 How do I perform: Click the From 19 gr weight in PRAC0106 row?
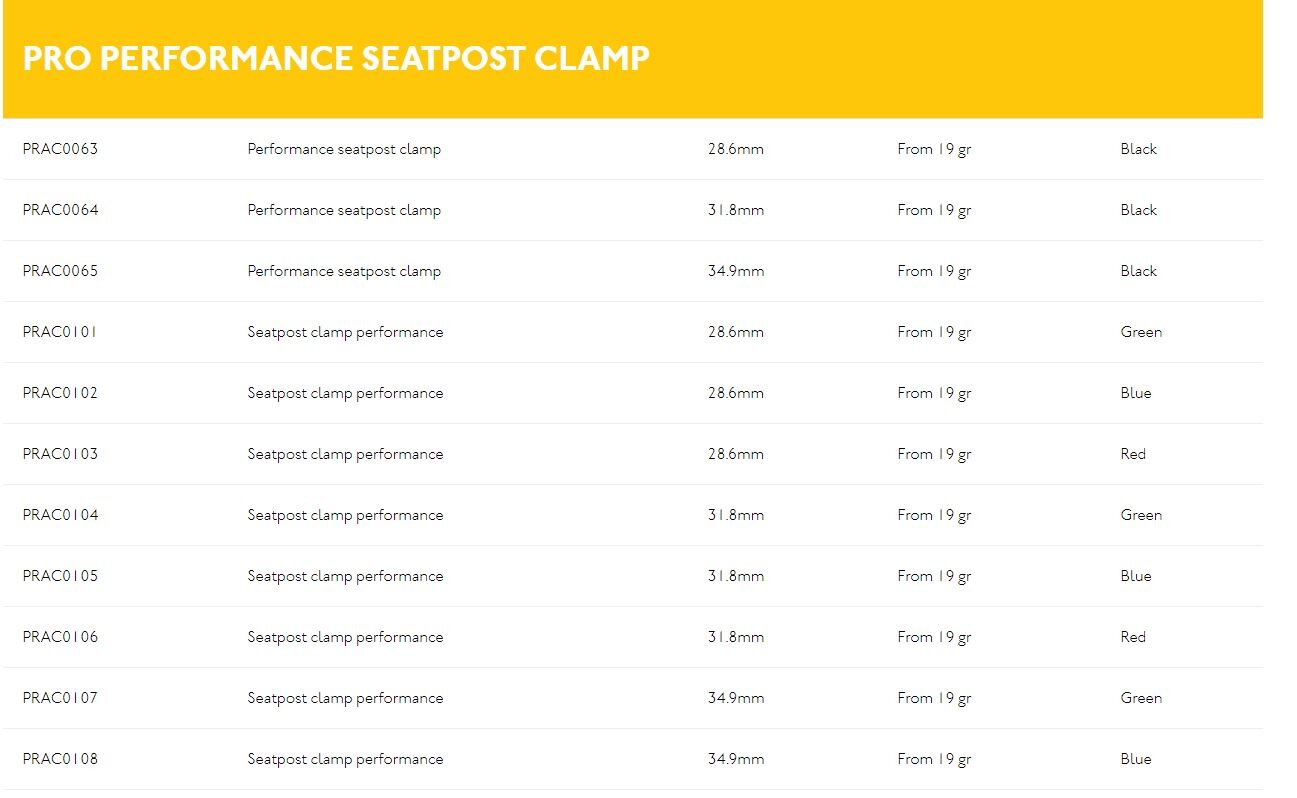(x=934, y=637)
